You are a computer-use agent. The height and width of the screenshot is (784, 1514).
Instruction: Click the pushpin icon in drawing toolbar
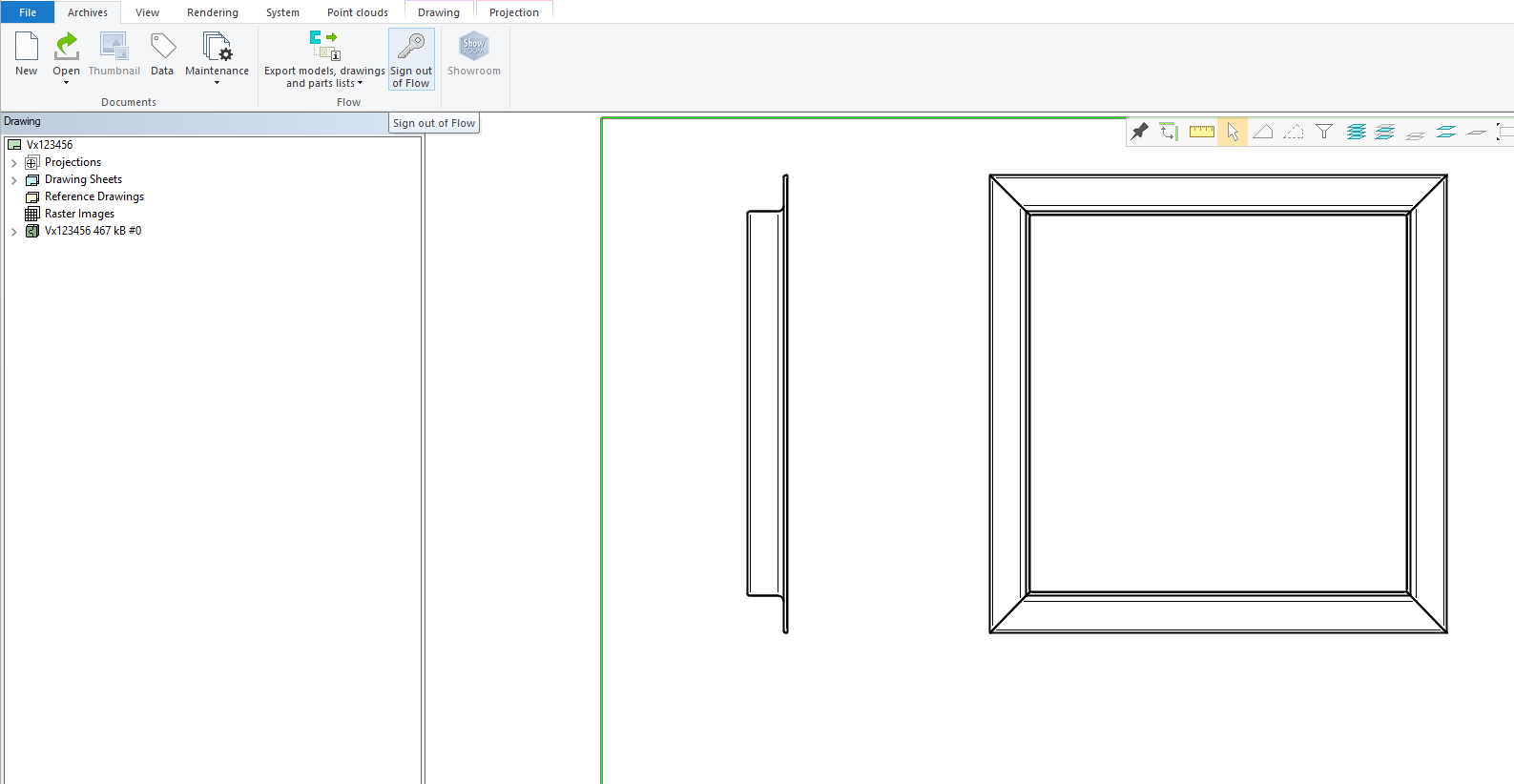pyautogui.click(x=1139, y=132)
